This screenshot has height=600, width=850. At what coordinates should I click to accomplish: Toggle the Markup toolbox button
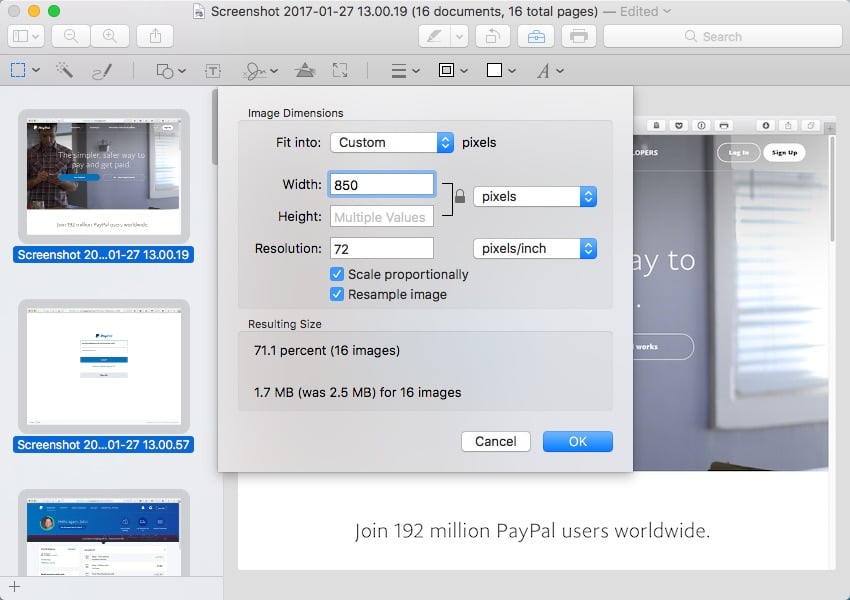coord(536,36)
